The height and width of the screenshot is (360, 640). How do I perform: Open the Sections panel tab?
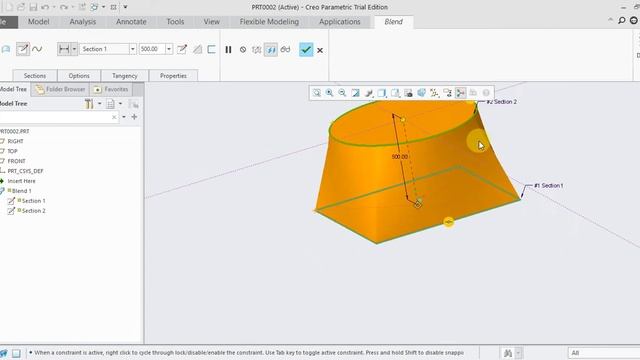click(x=35, y=76)
